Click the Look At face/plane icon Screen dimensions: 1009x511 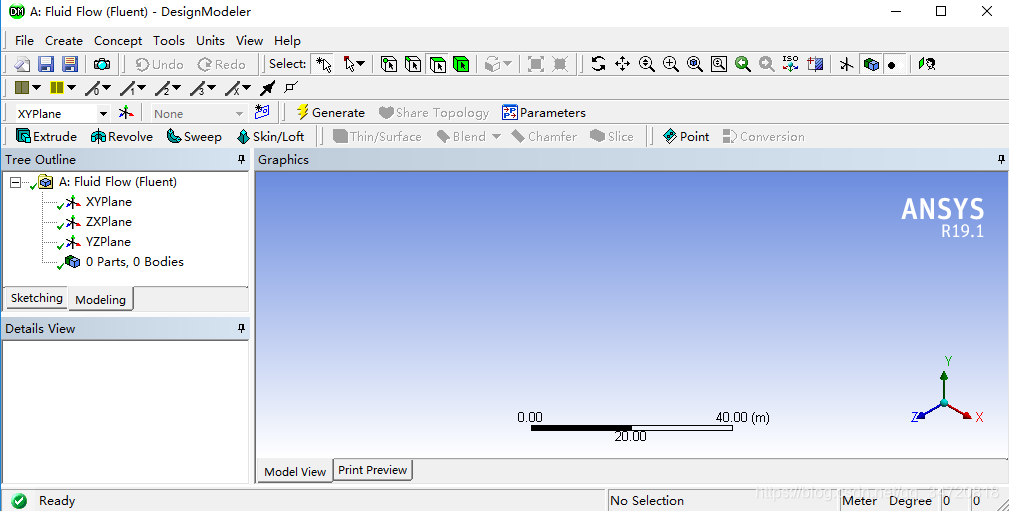coord(815,64)
